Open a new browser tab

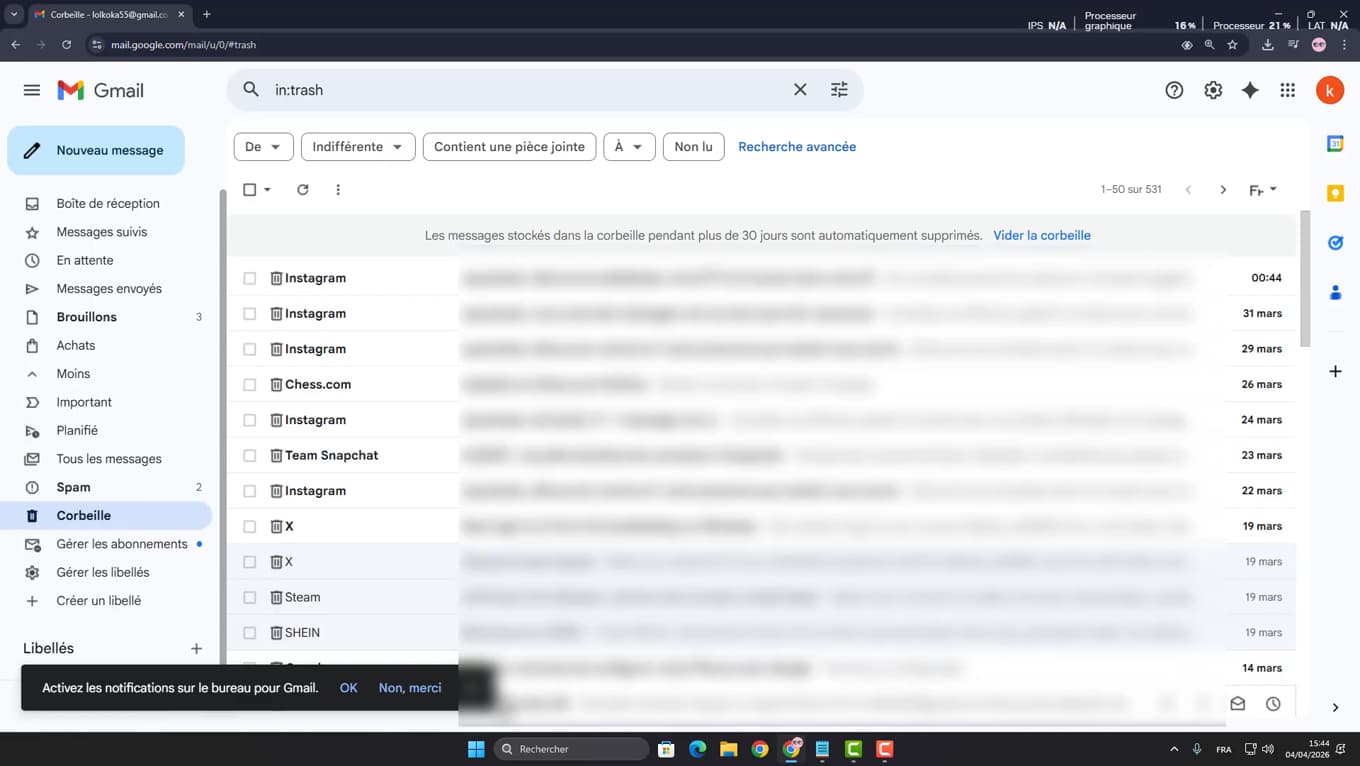(x=206, y=14)
